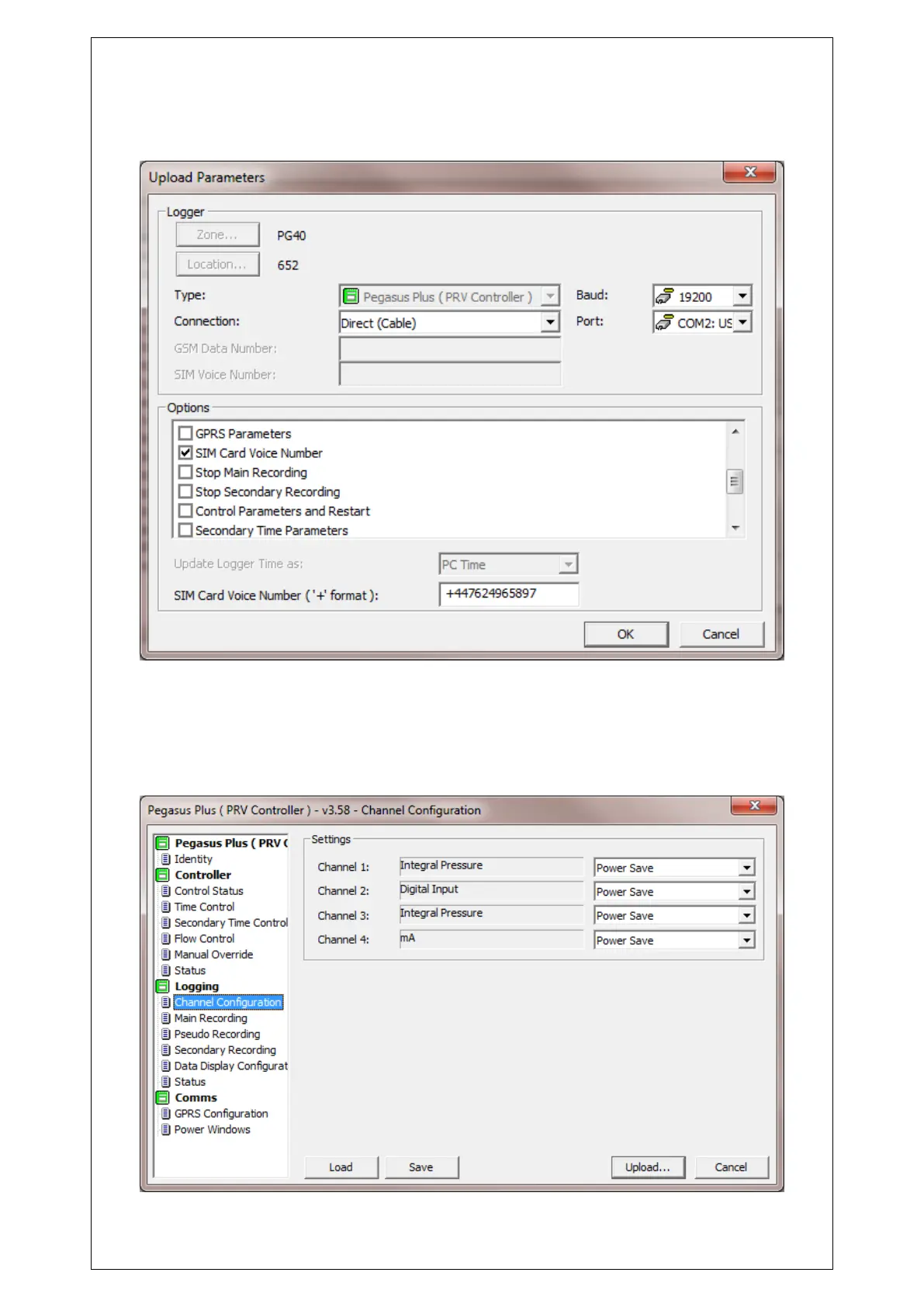Open Channel 3 Power Save dropdown
This screenshot has height=1307, width=924.
click(x=746, y=916)
